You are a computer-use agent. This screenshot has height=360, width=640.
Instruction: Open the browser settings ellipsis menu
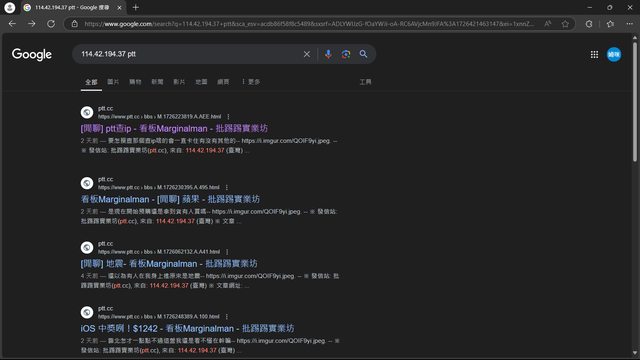click(630, 24)
